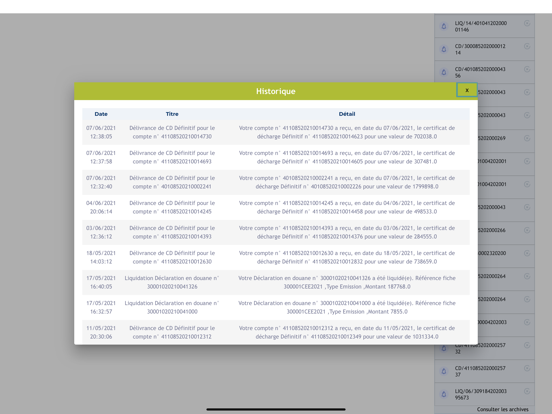Click the circular arrow icon on the row ending 5202000269

pyautogui.click(x=527, y=138)
